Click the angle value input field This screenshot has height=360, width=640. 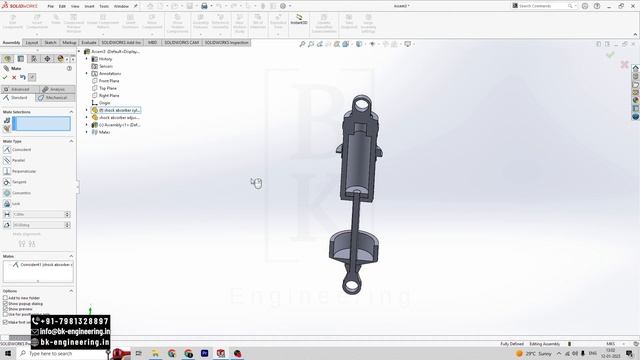click(x=38, y=225)
